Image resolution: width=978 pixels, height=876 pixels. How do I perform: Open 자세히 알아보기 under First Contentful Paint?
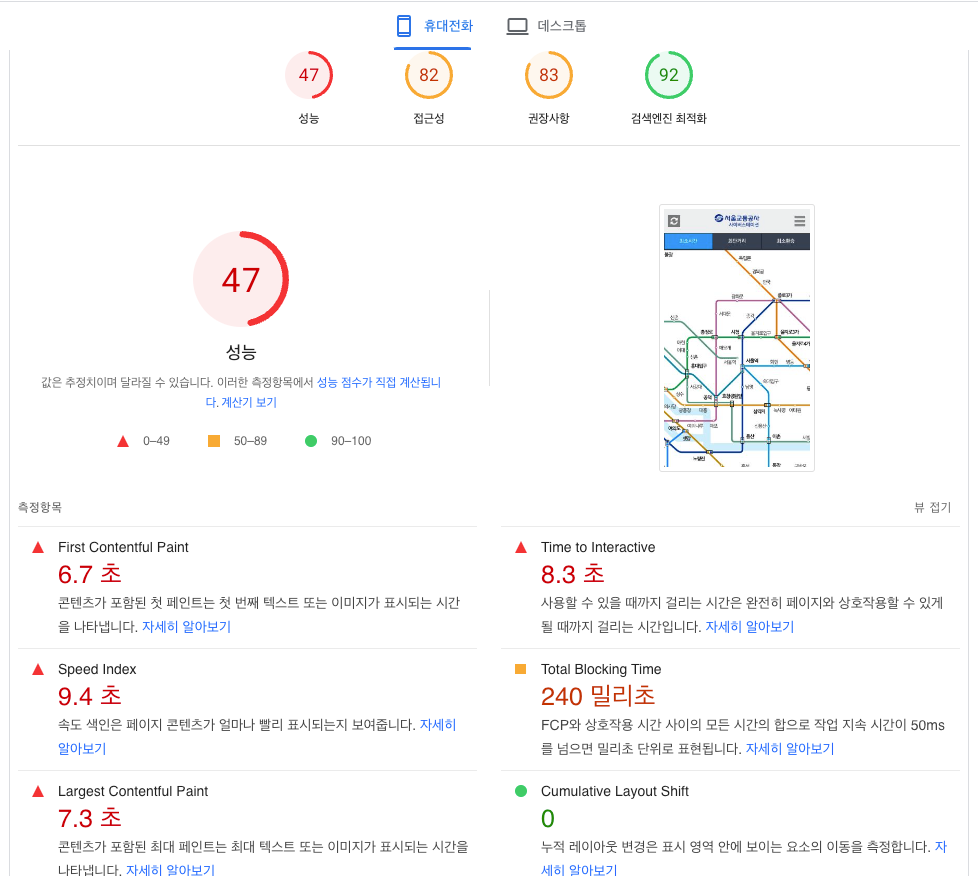pyautogui.click(x=186, y=626)
